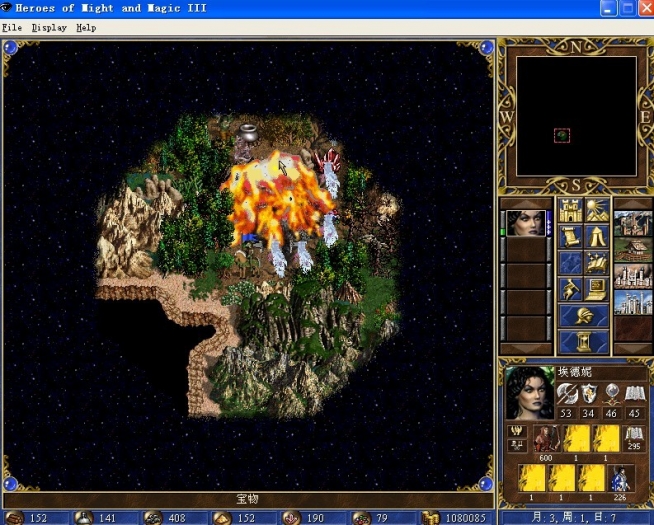The image size is (654, 525).
Task: Click the Spell Power orb icon
Action: [611, 393]
